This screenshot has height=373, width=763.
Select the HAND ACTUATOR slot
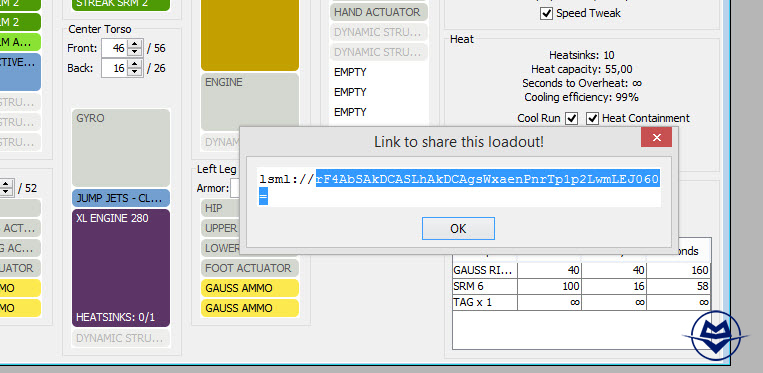(379, 12)
